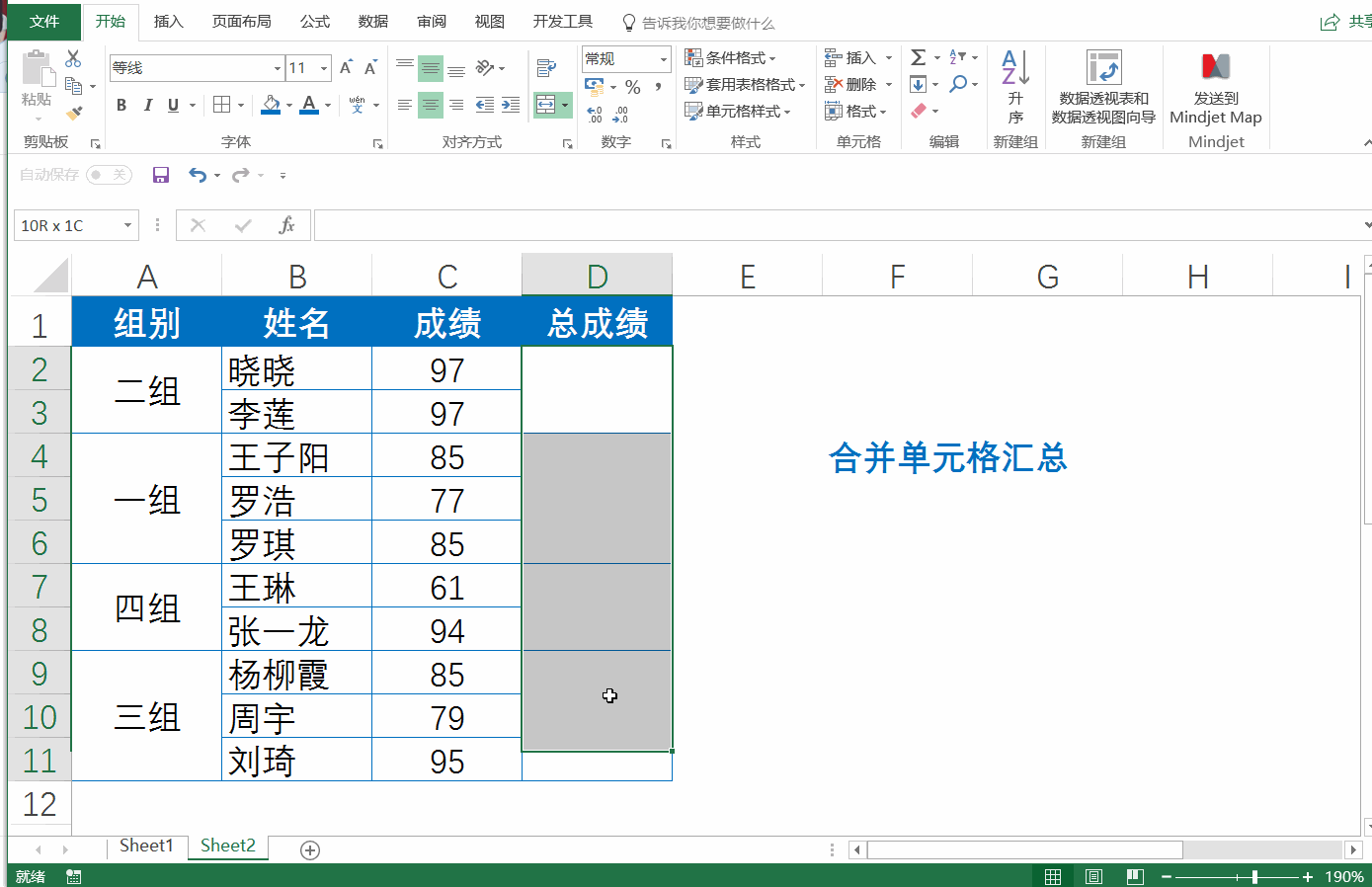Toggle bold formatting
Viewport: 1372px width, 887px height.
click(x=121, y=104)
